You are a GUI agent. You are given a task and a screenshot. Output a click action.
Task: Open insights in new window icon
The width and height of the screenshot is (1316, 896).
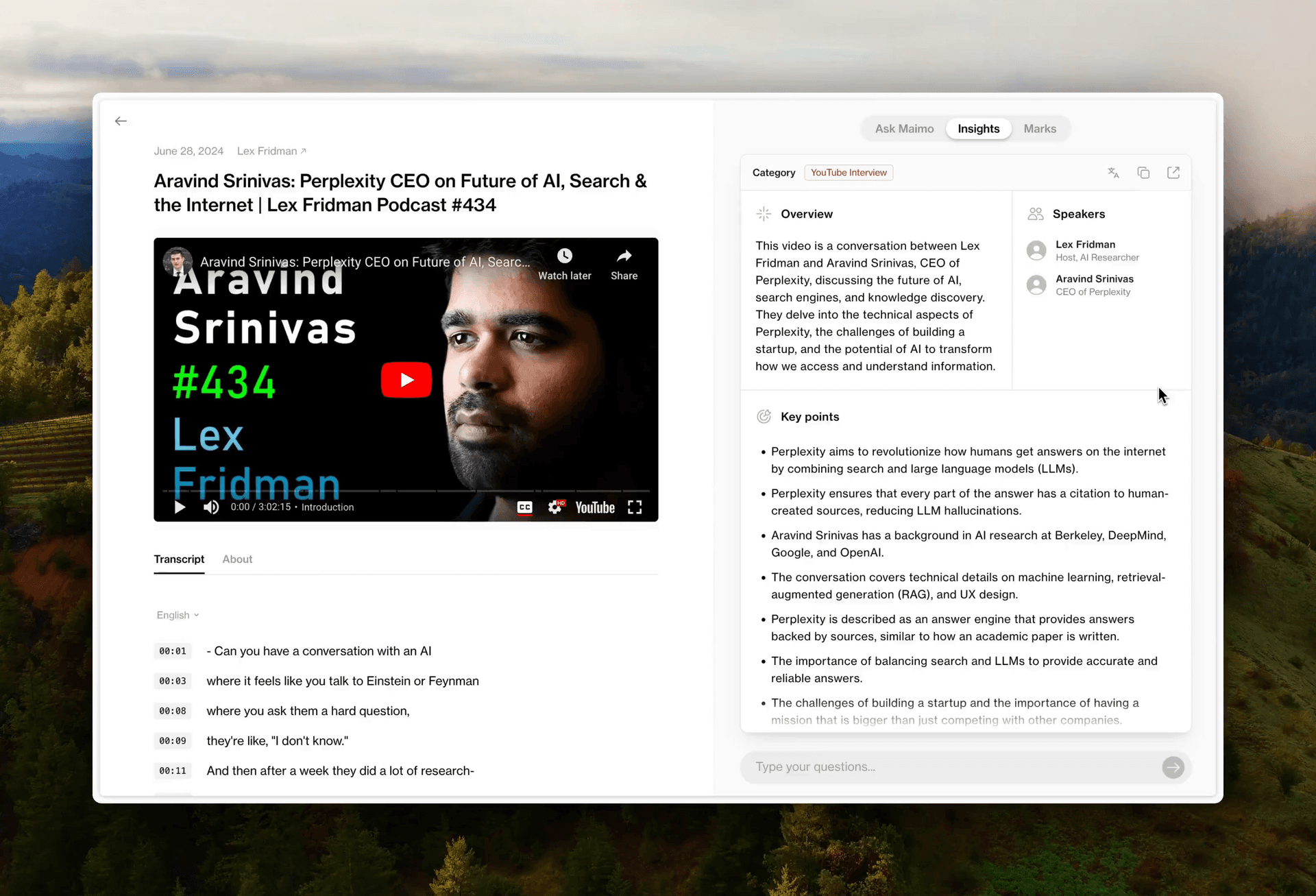click(1173, 173)
